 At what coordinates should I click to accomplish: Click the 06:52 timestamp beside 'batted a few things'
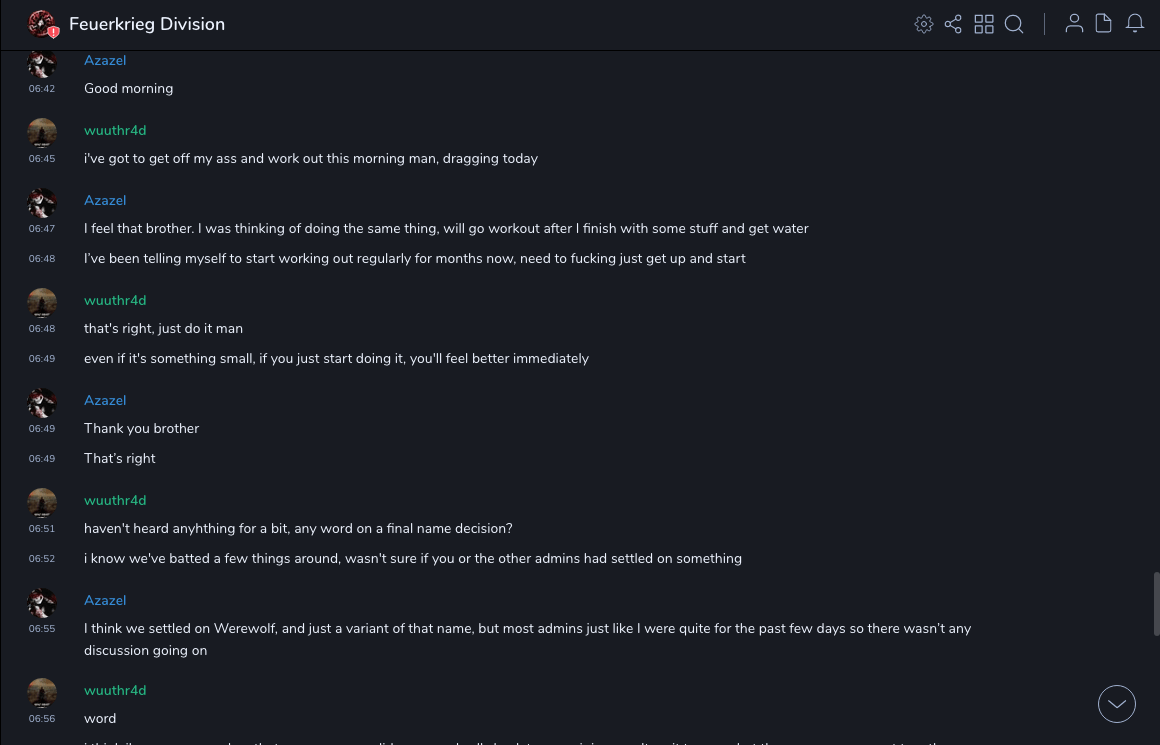coord(42,559)
